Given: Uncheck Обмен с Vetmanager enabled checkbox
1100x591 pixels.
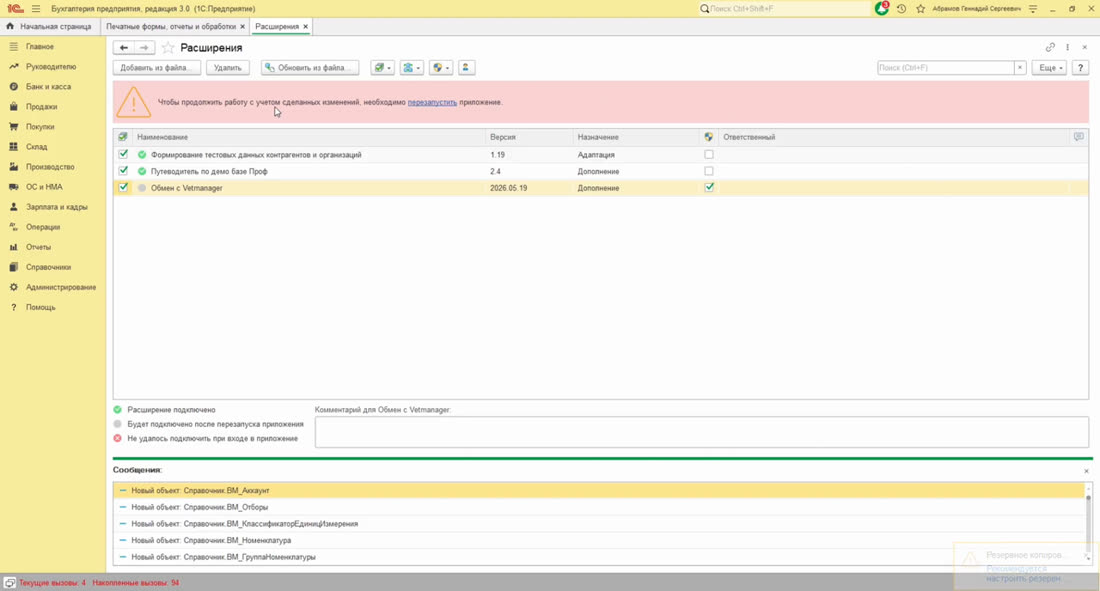Looking at the screenshot, I should click(123, 187).
